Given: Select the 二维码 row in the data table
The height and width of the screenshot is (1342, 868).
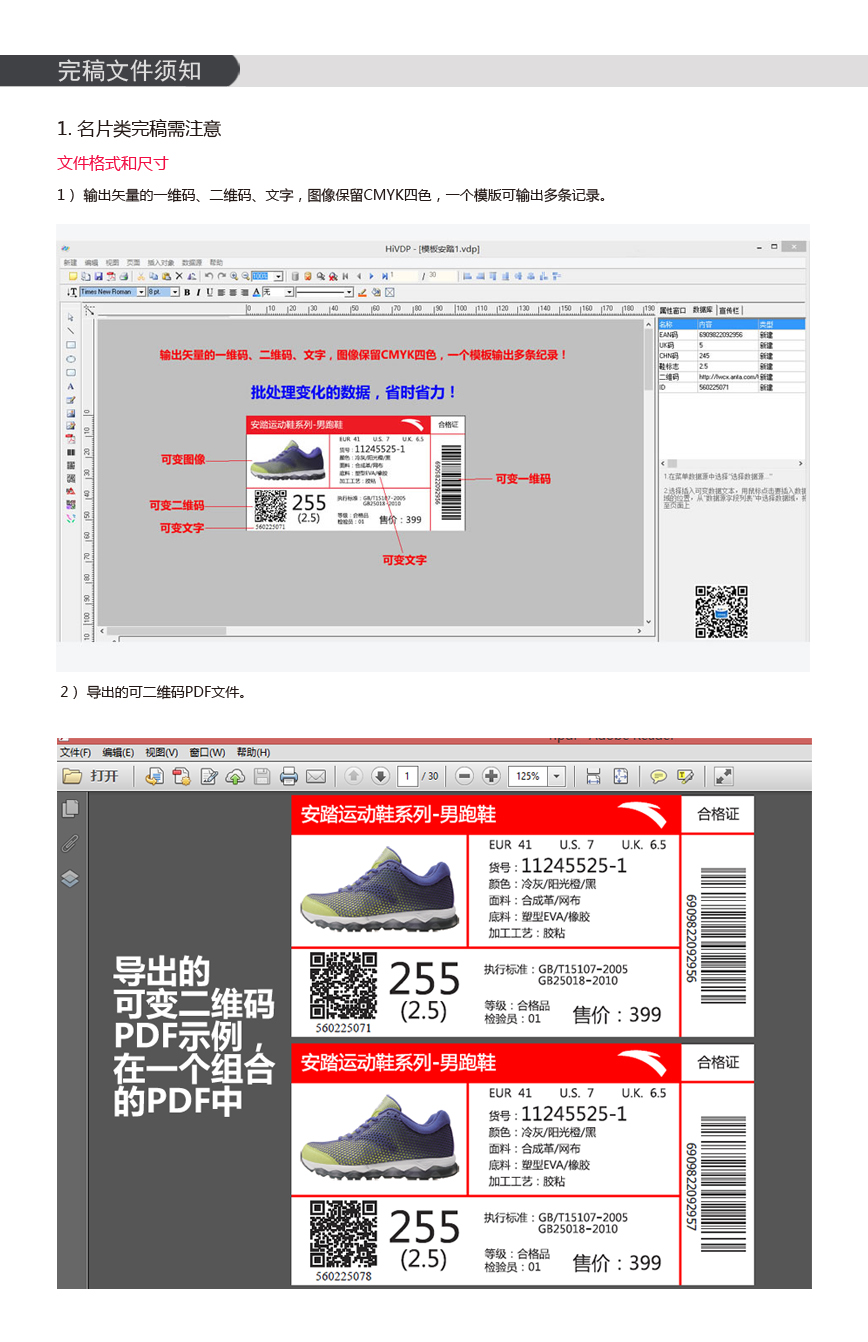Looking at the screenshot, I should click(731, 377).
